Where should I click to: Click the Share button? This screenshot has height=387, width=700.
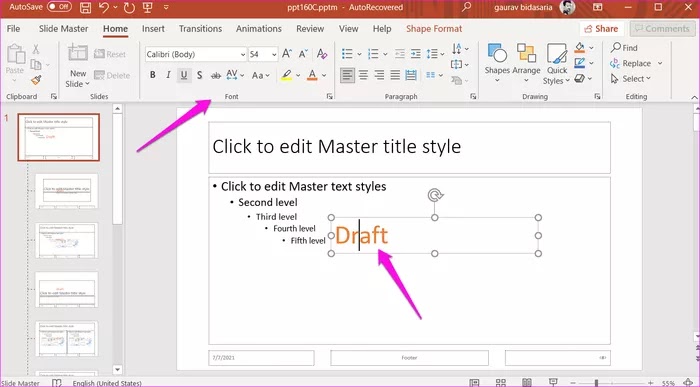[601, 29]
